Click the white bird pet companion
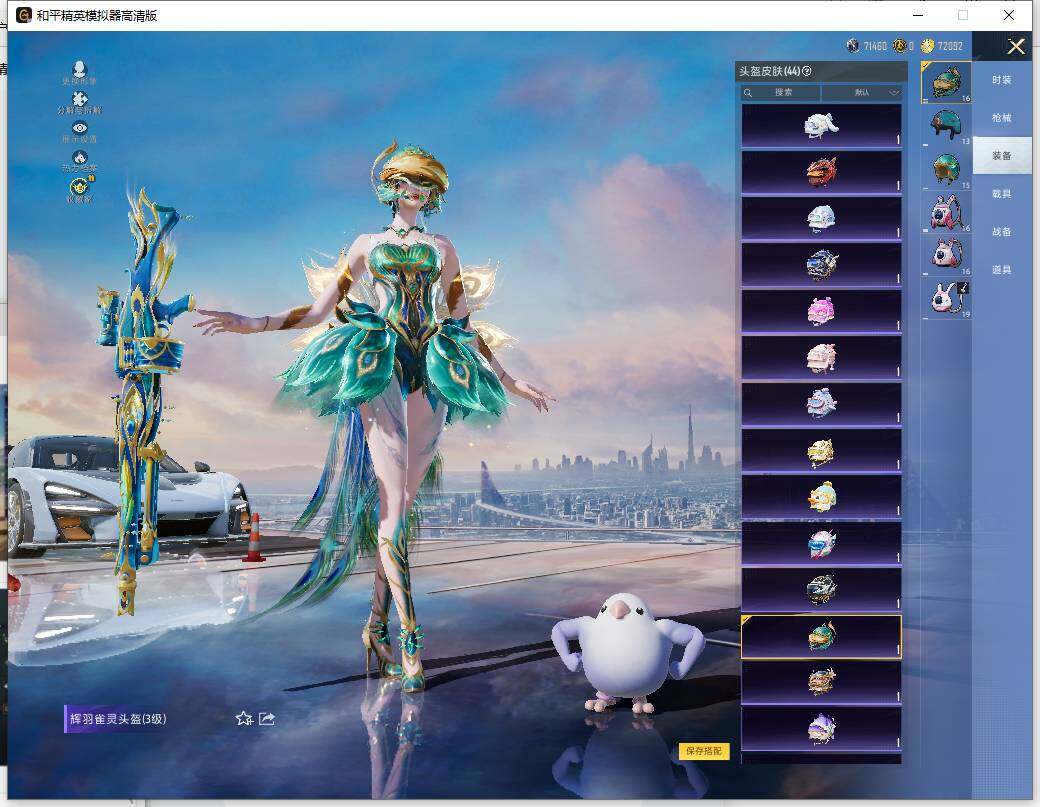The width and height of the screenshot is (1040, 807). point(625,653)
